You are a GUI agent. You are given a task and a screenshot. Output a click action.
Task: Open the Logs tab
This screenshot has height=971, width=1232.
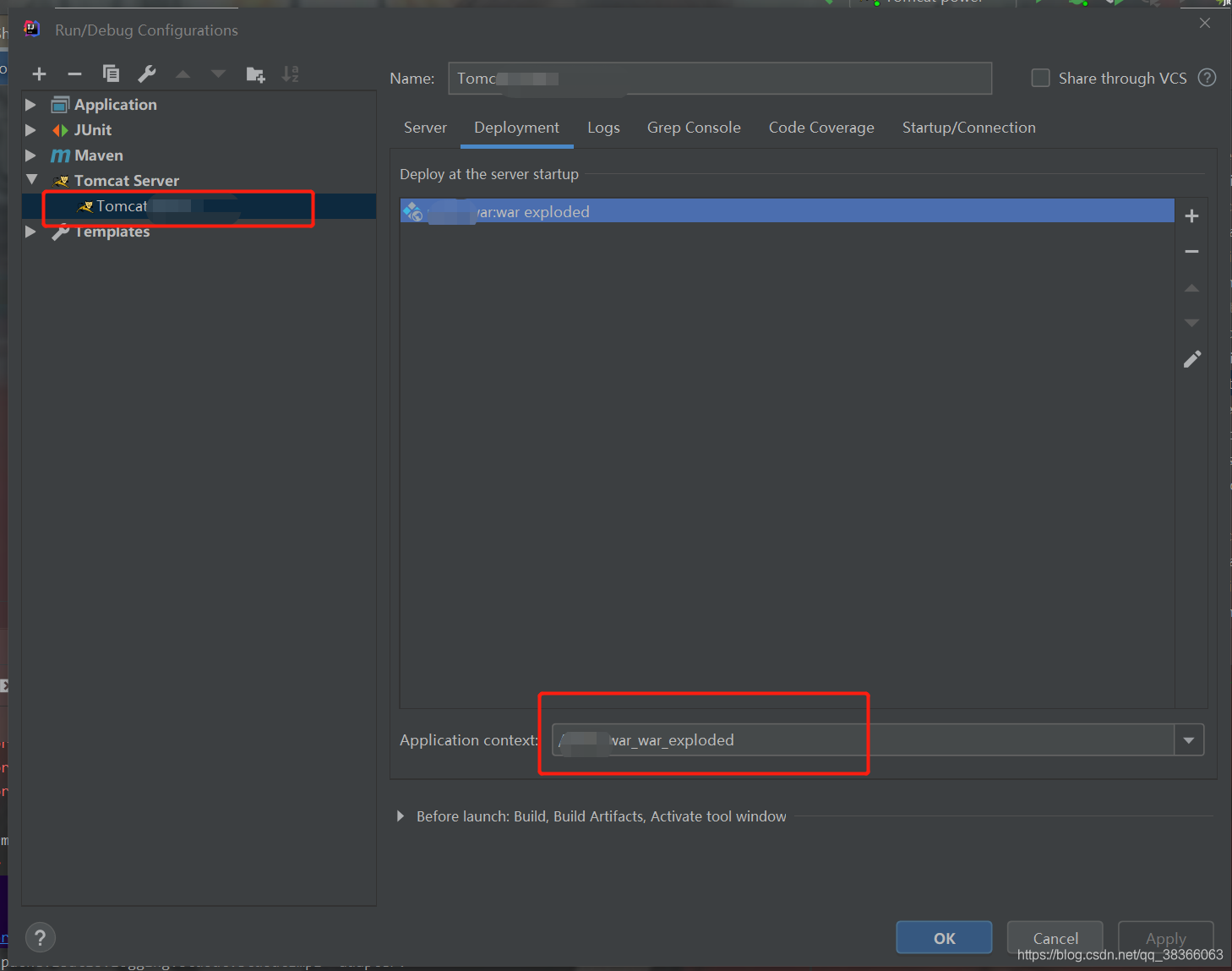point(603,128)
